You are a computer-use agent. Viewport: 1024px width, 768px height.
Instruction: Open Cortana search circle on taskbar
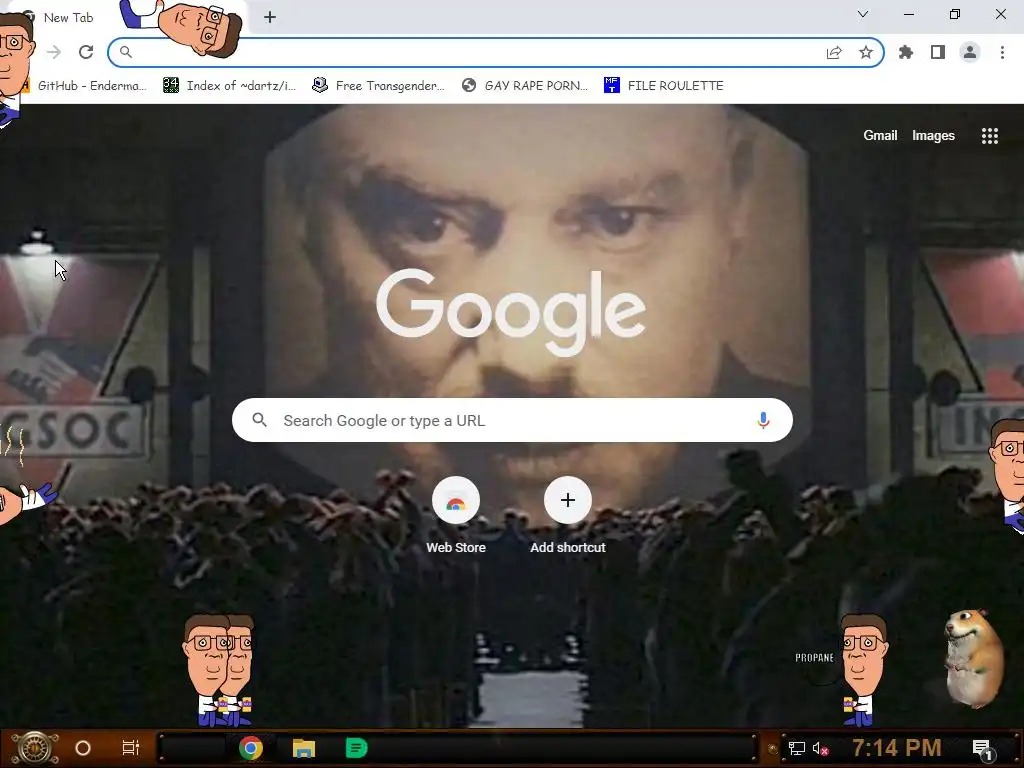click(x=83, y=748)
